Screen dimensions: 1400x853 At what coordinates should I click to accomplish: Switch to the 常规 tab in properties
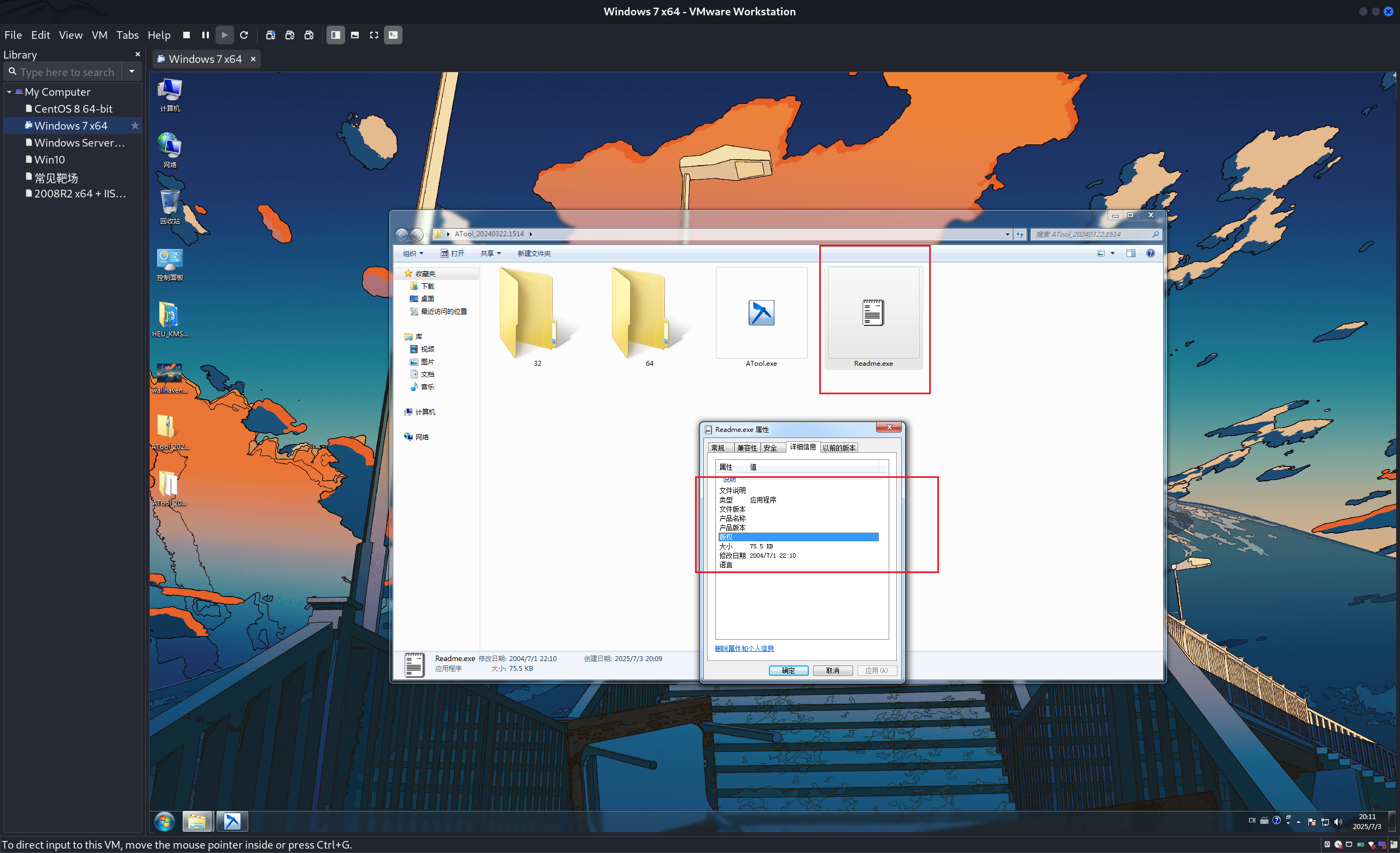point(717,447)
